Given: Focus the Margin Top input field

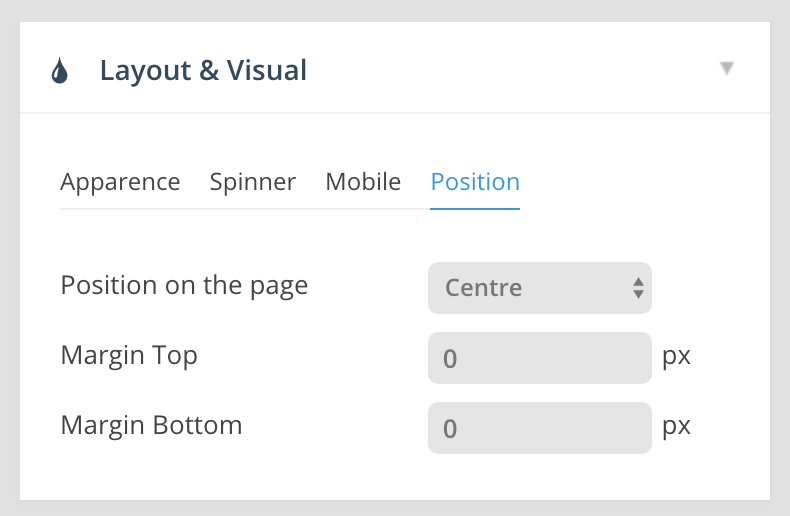Looking at the screenshot, I should 539,358.
